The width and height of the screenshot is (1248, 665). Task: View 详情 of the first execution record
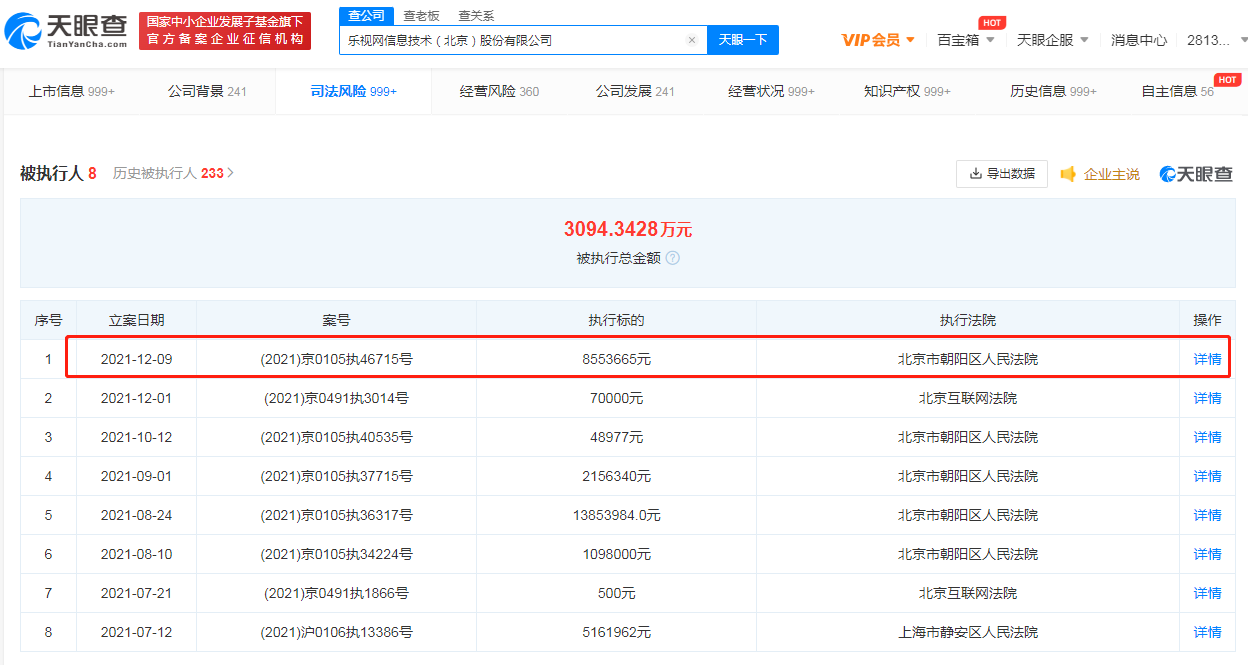tap(1206, 358)
